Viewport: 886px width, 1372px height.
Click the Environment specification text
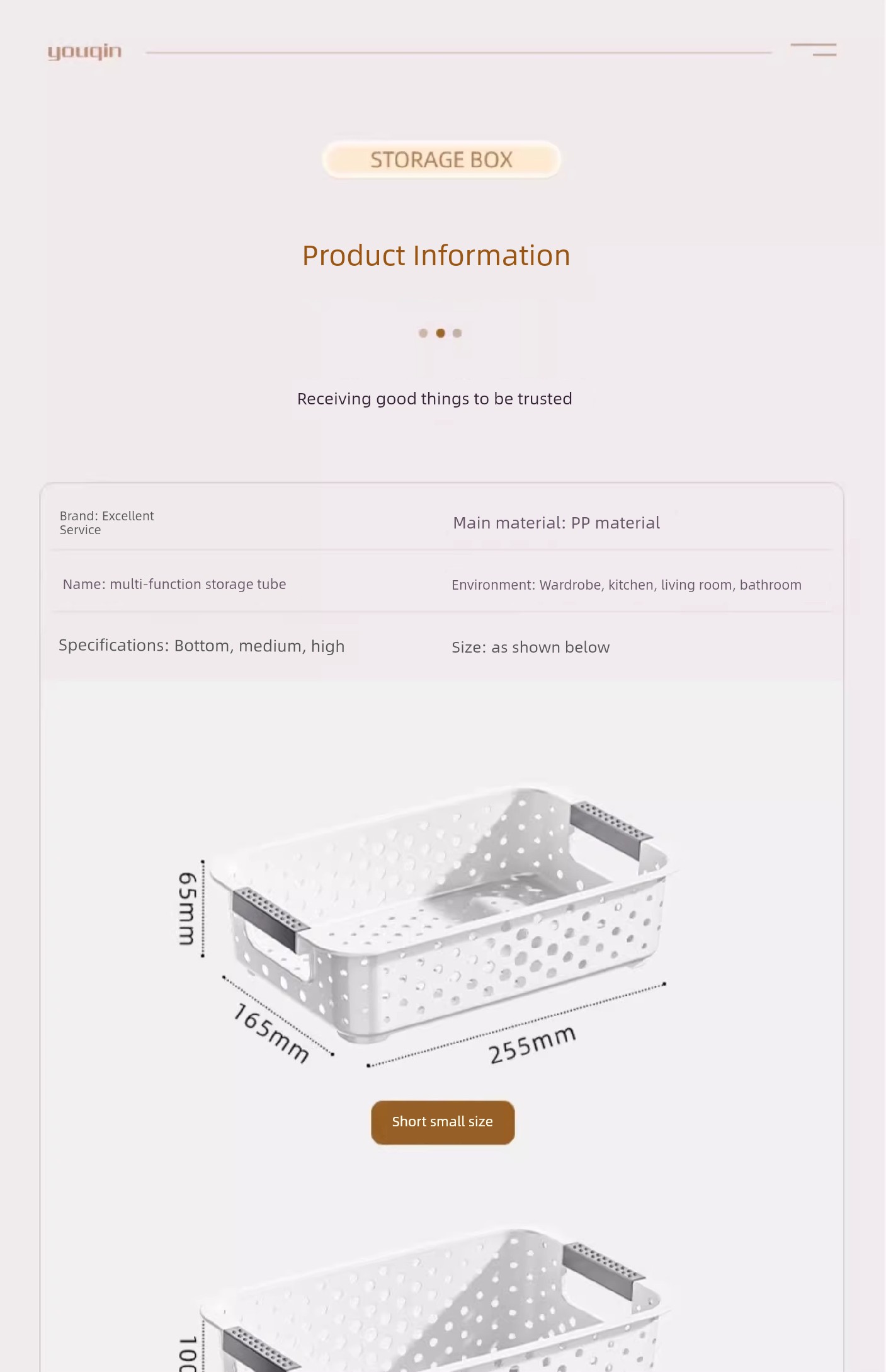626,585
